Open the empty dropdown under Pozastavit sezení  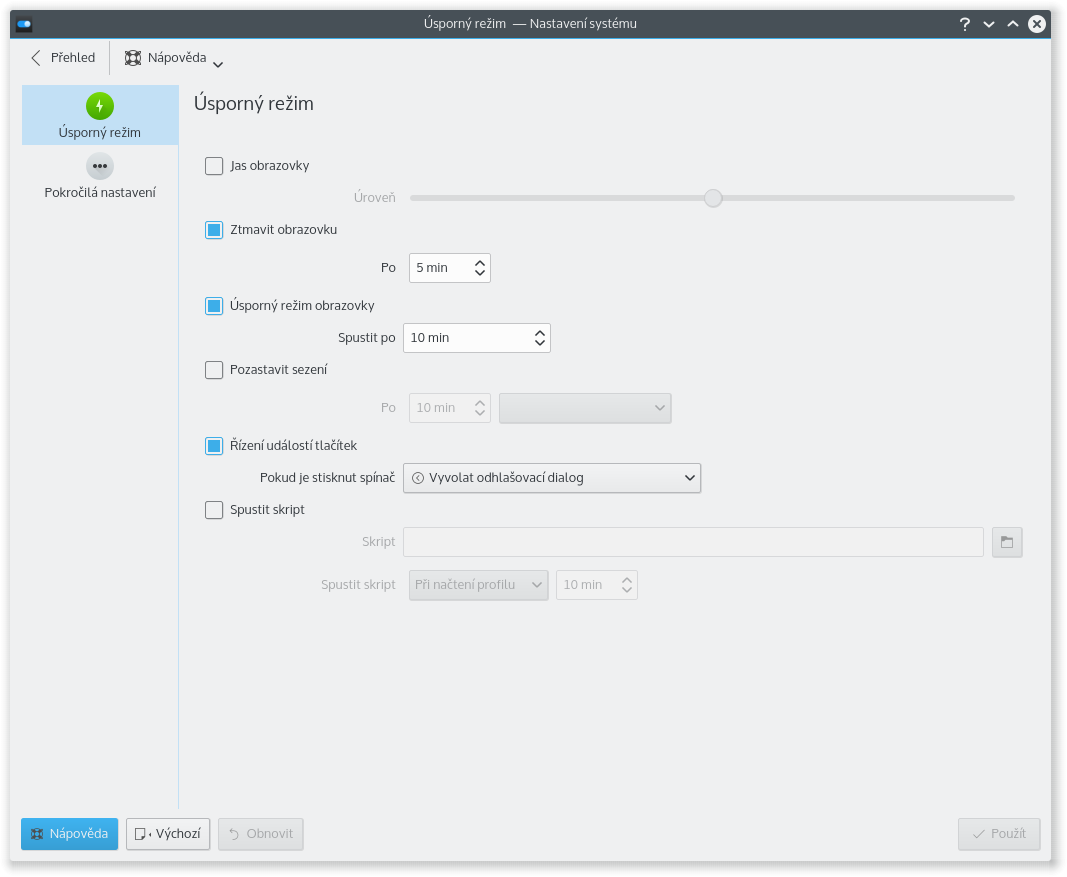click(585, 408)
